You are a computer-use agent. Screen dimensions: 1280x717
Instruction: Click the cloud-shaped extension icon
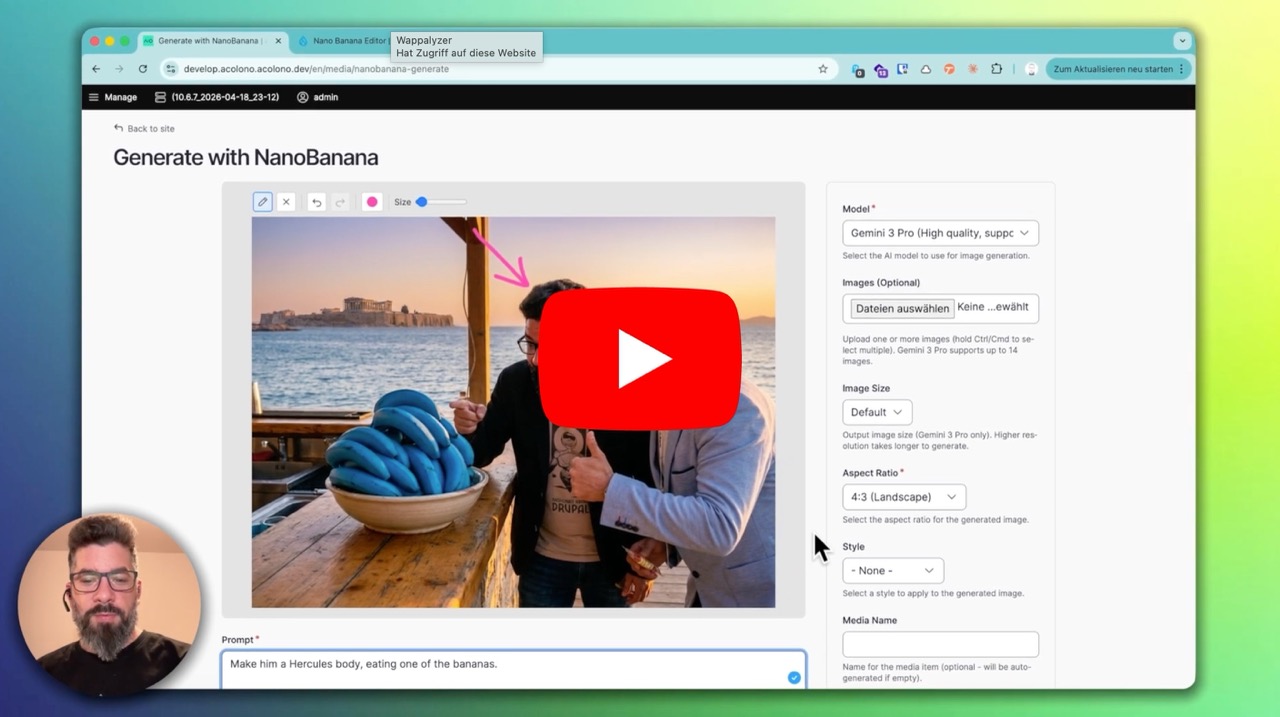[926, 69]
